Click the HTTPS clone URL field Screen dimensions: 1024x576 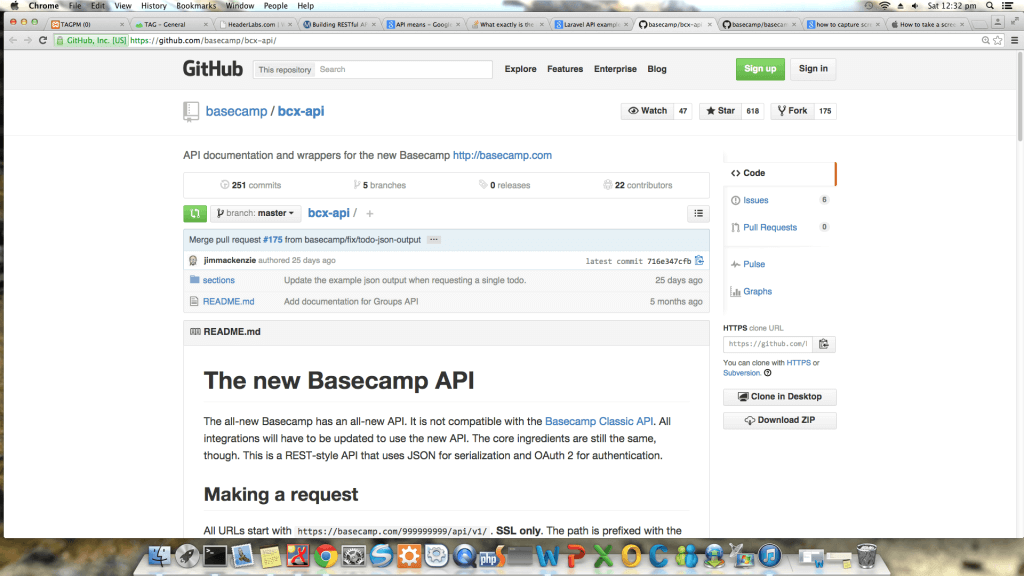tap(768, 344)
